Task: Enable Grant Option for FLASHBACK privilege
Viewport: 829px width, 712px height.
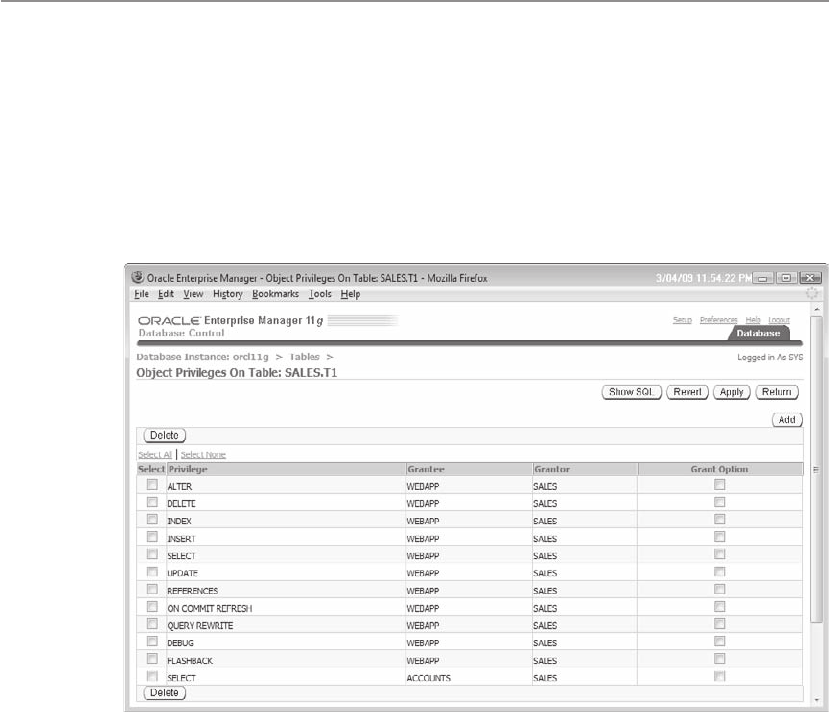Action: [x=720, y=659]
